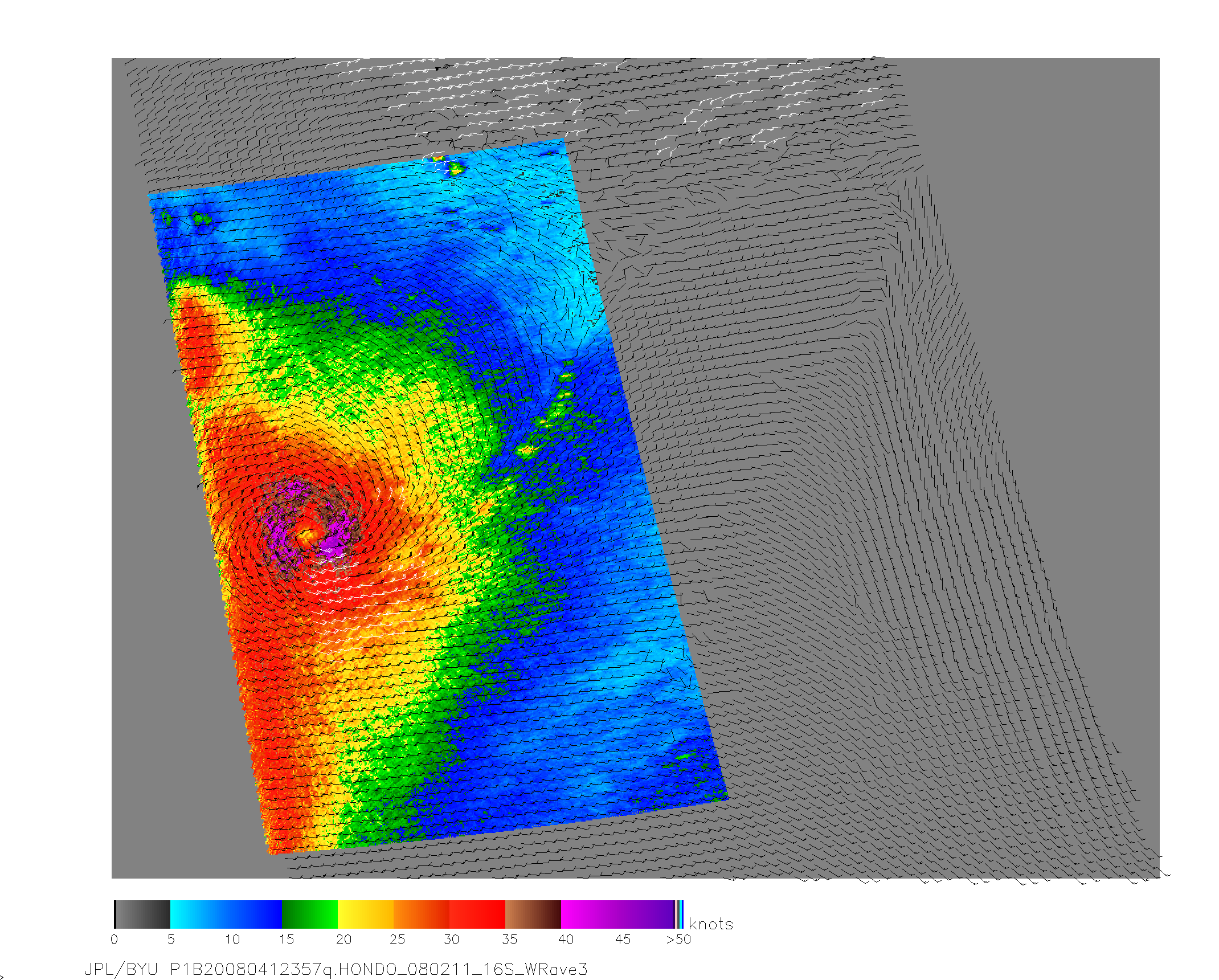Click the '>50' colorbar tick label

678,939
